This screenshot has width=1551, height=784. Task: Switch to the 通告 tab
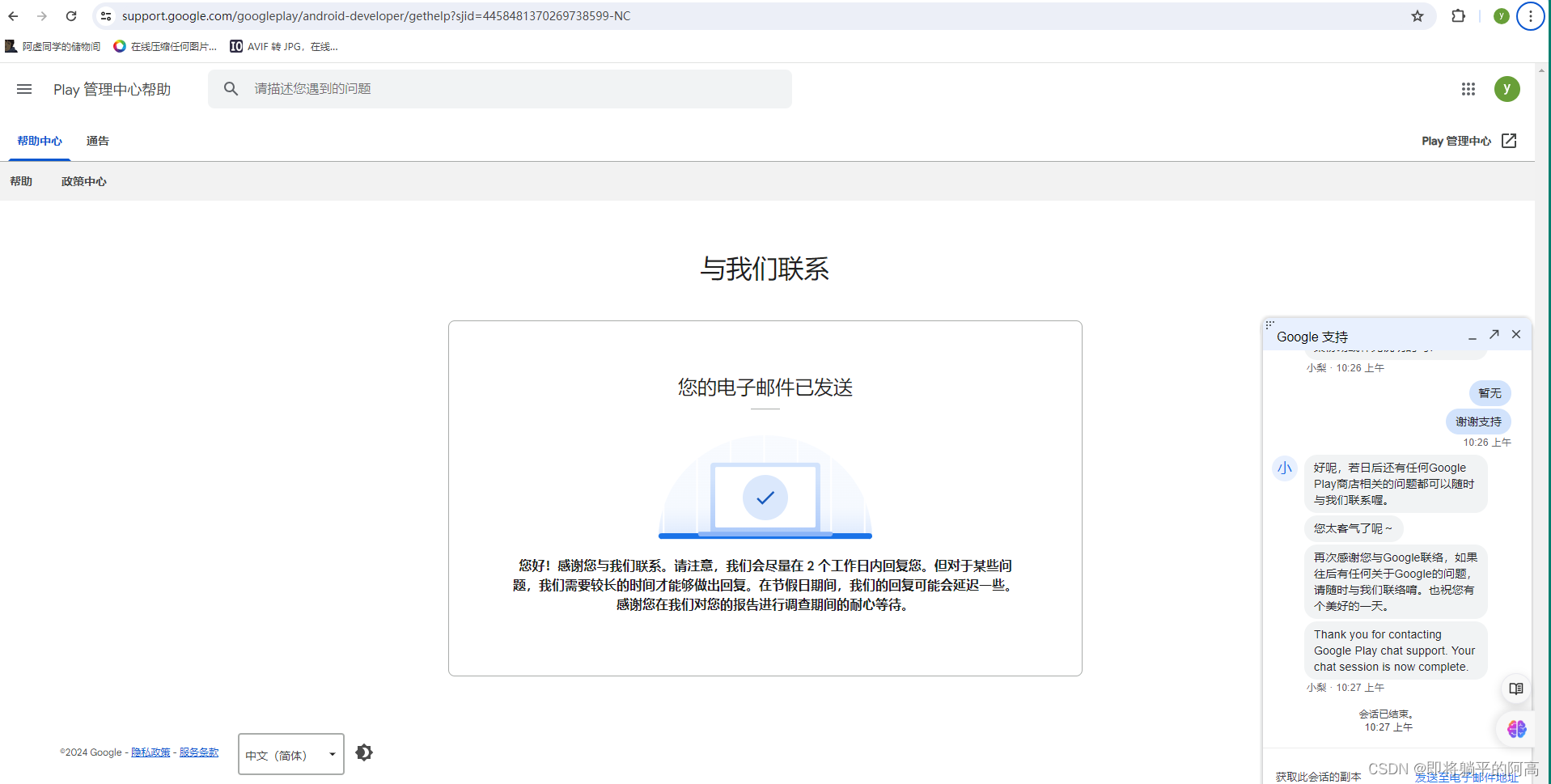coord(98,141)
